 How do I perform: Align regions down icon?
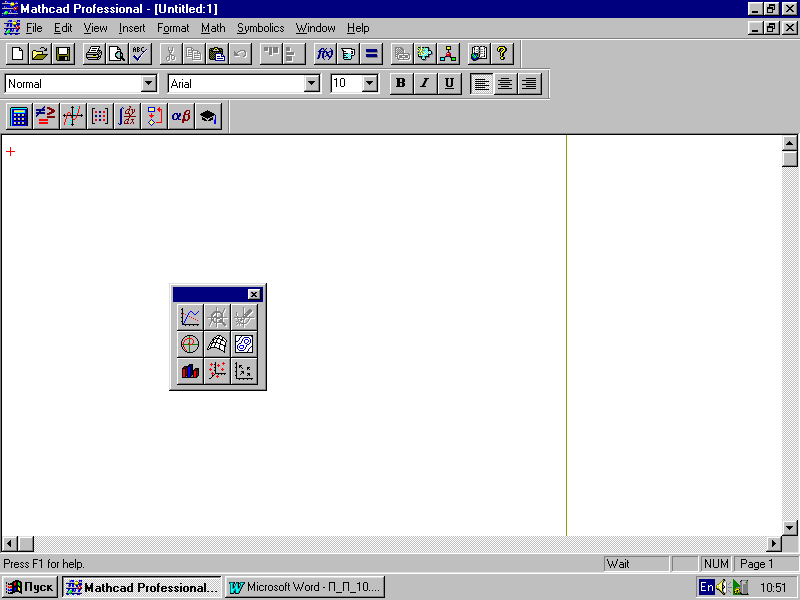coord(294,54)
